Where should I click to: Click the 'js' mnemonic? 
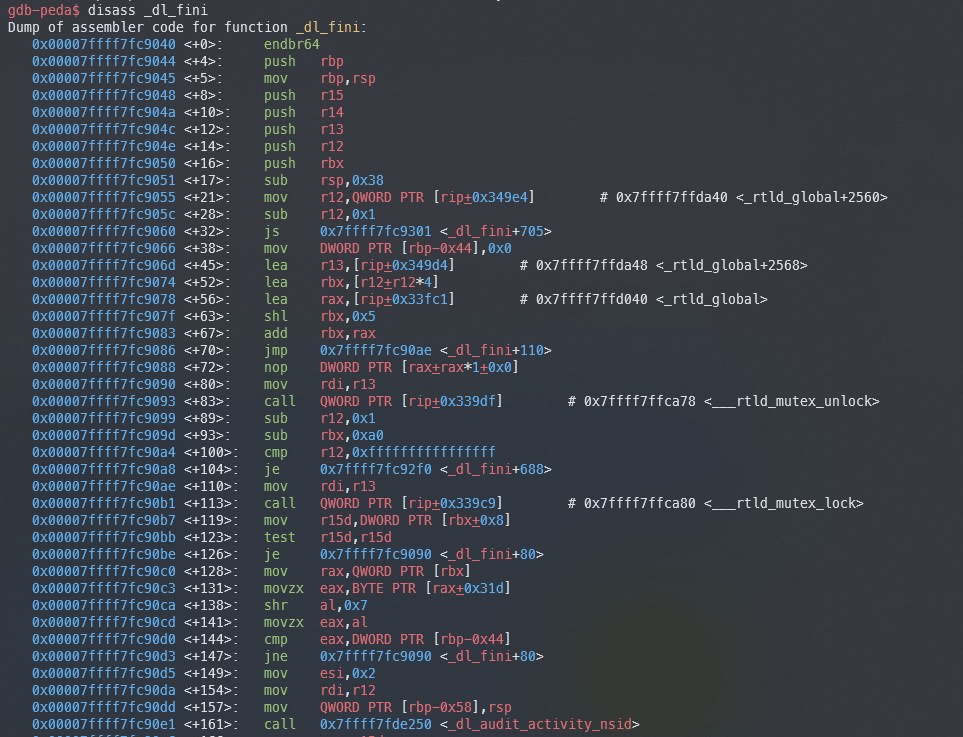click(272, 232)
